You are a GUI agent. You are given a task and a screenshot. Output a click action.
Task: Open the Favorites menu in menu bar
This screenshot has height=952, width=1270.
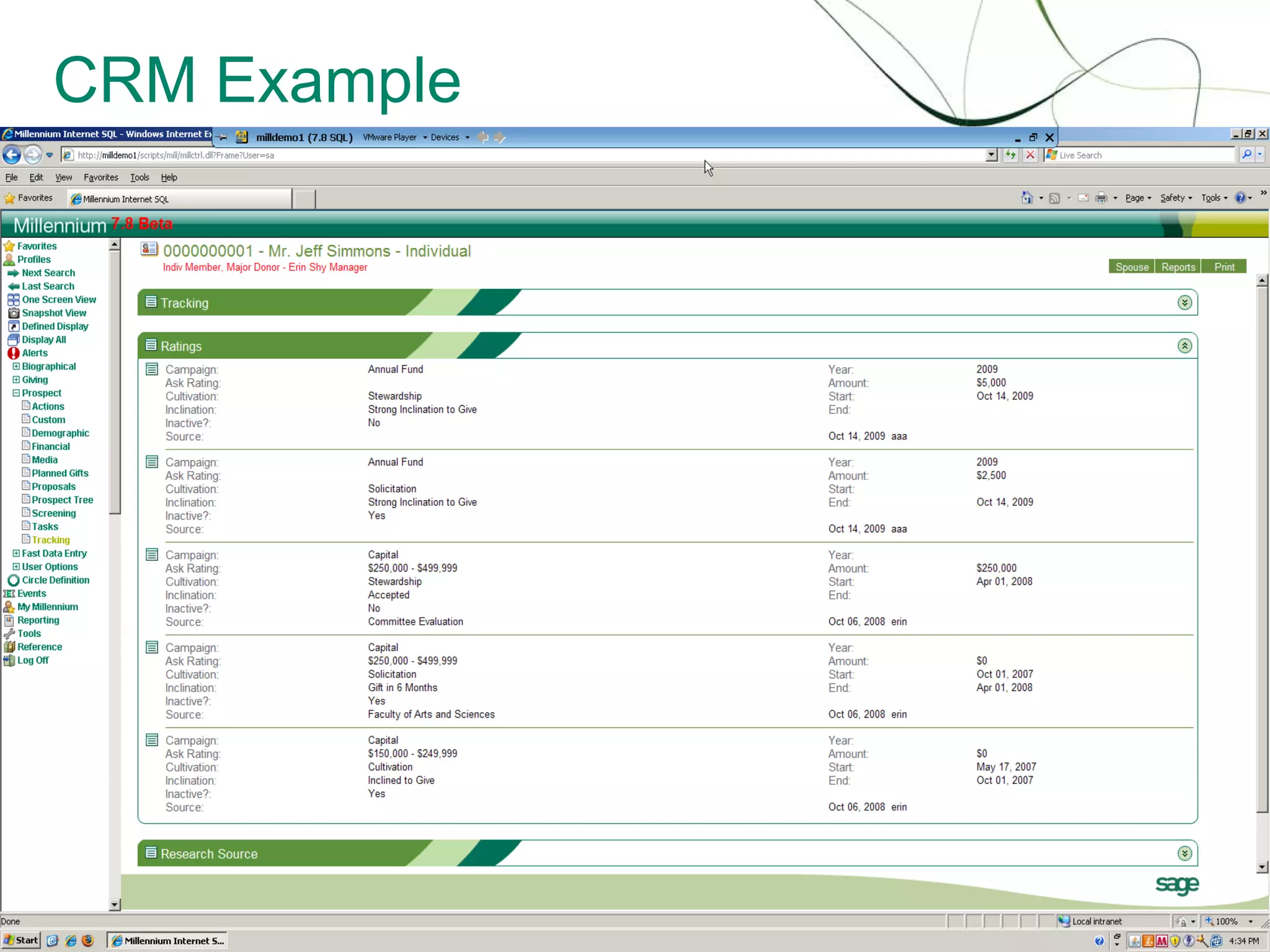(100, 177)
